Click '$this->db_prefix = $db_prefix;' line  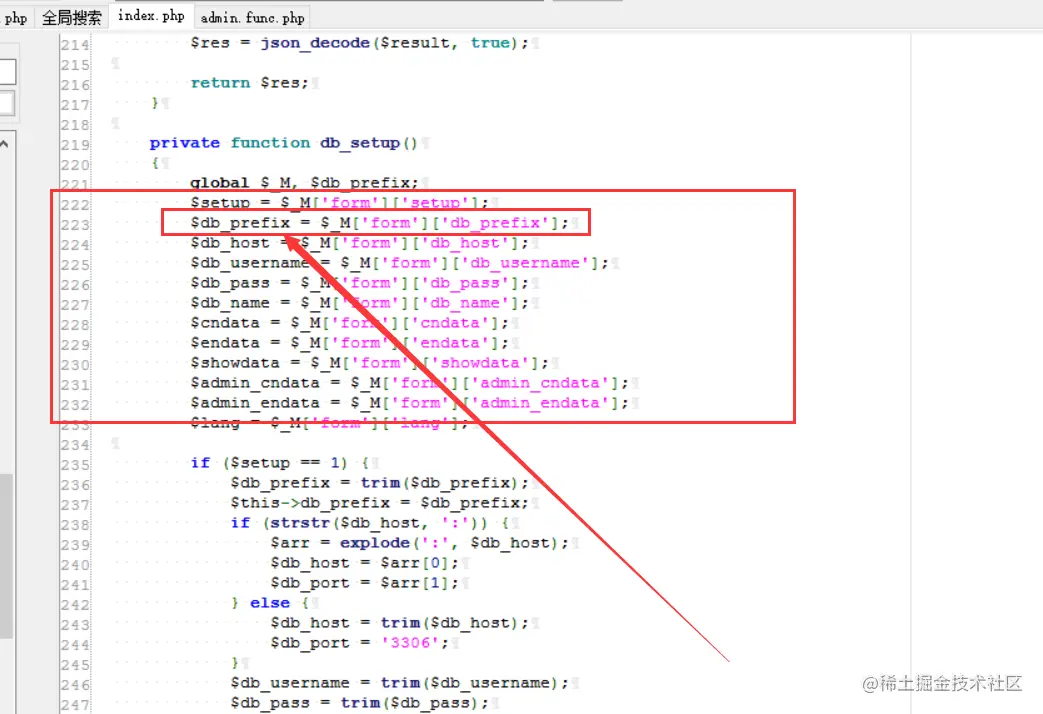379,502
